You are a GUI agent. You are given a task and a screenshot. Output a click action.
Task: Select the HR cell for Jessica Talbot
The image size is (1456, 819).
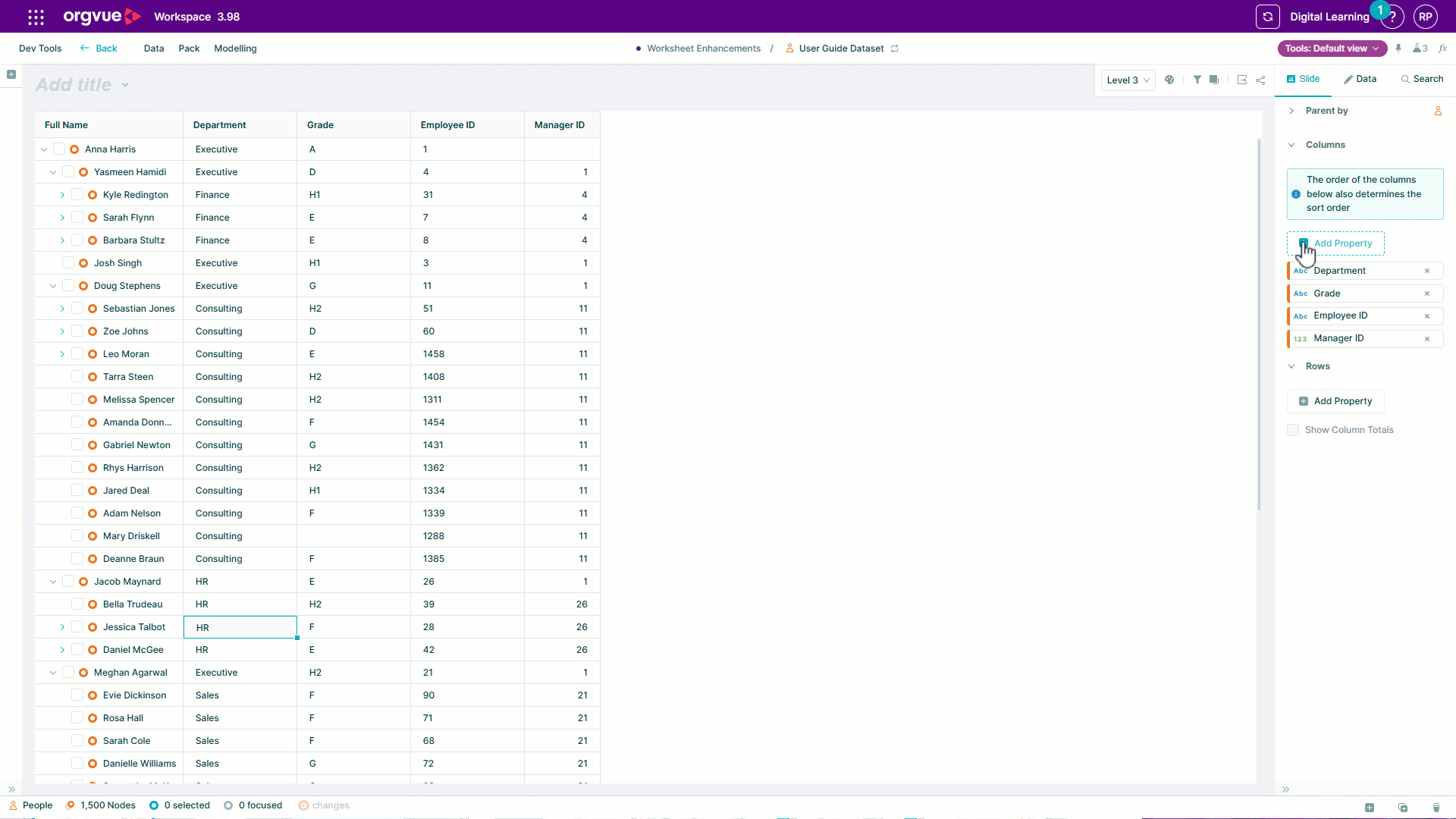tap(240, 627)
